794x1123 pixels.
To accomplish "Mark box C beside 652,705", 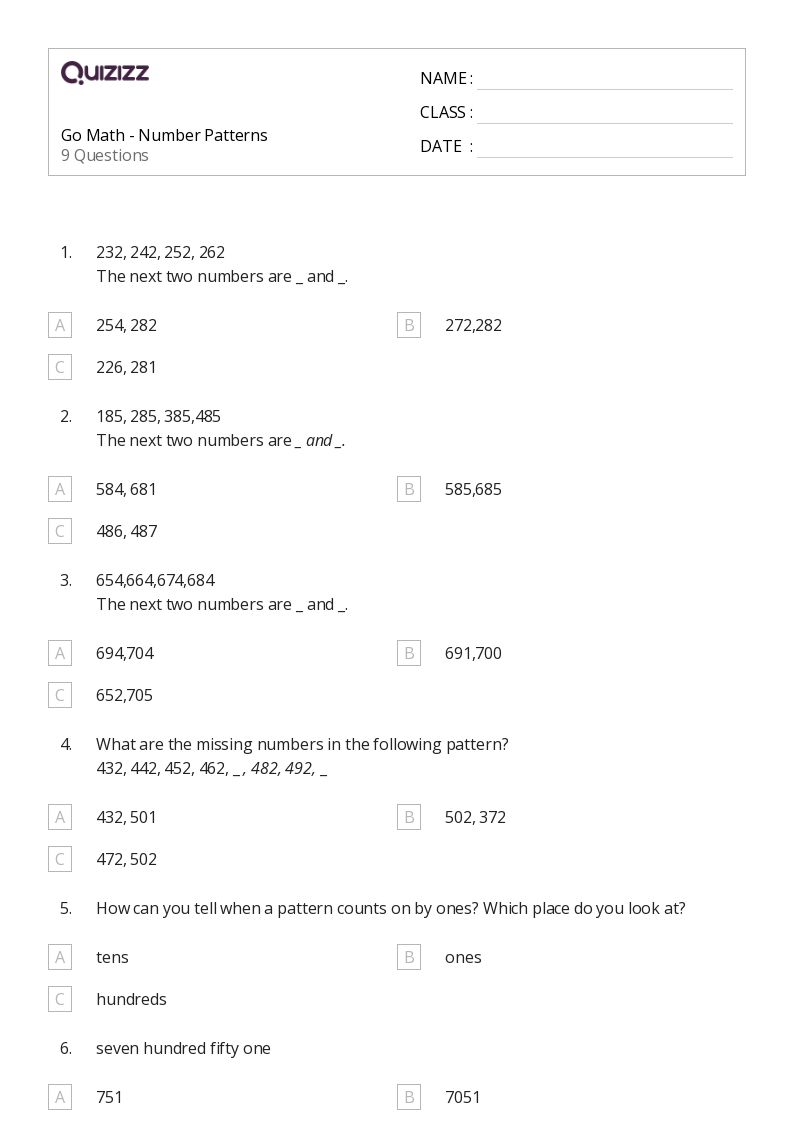I will tap(60, 695).
